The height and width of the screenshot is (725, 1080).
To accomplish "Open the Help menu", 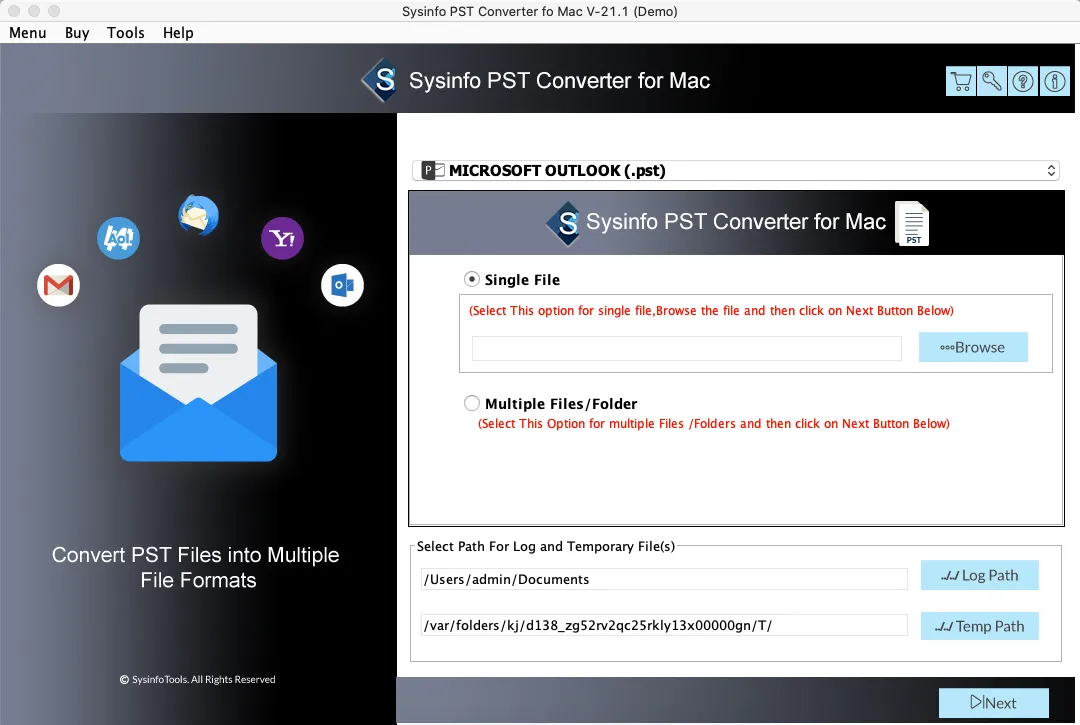I will (178, 33).
